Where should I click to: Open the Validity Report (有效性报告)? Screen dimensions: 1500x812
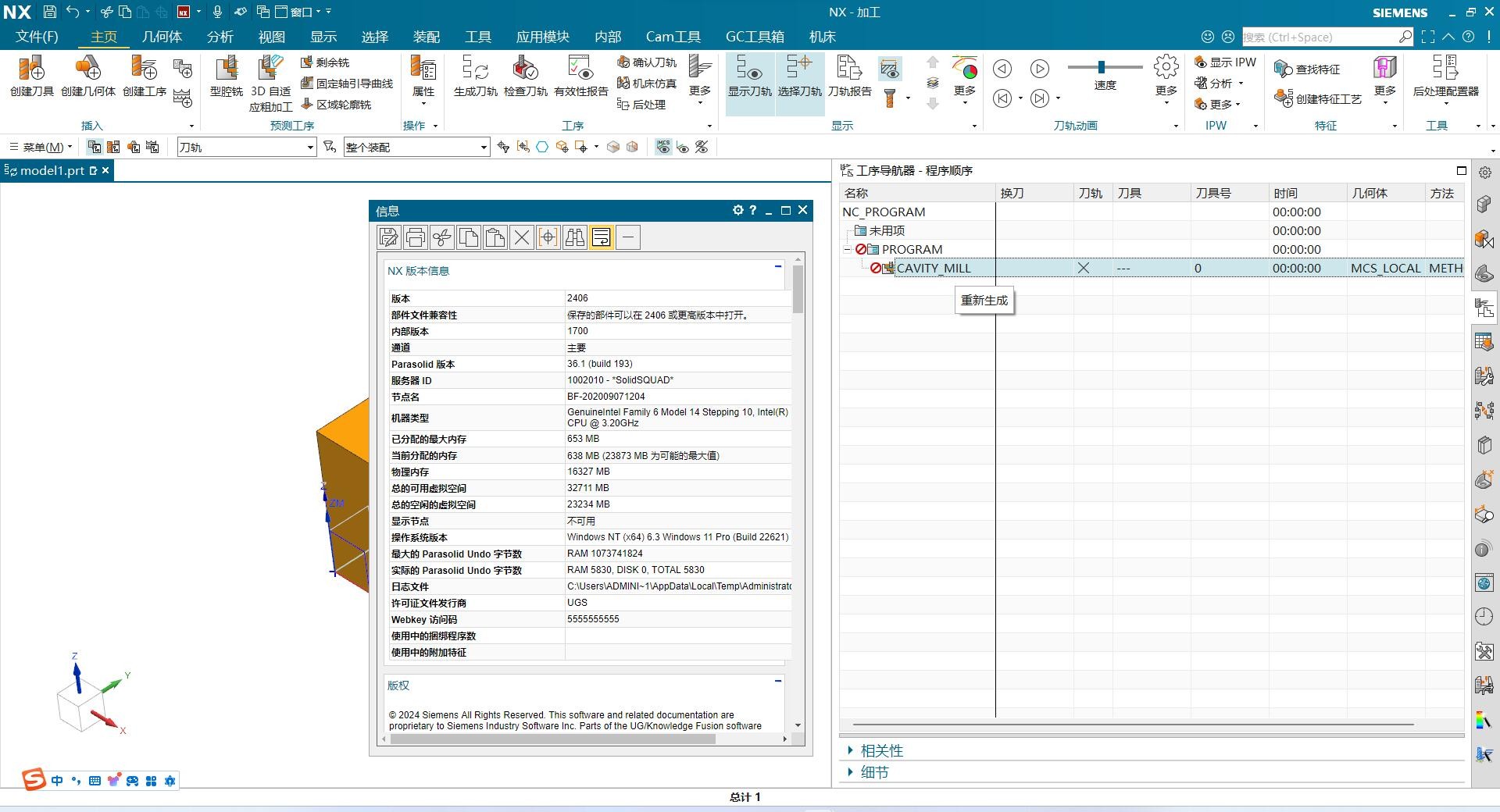pos(580,76)
